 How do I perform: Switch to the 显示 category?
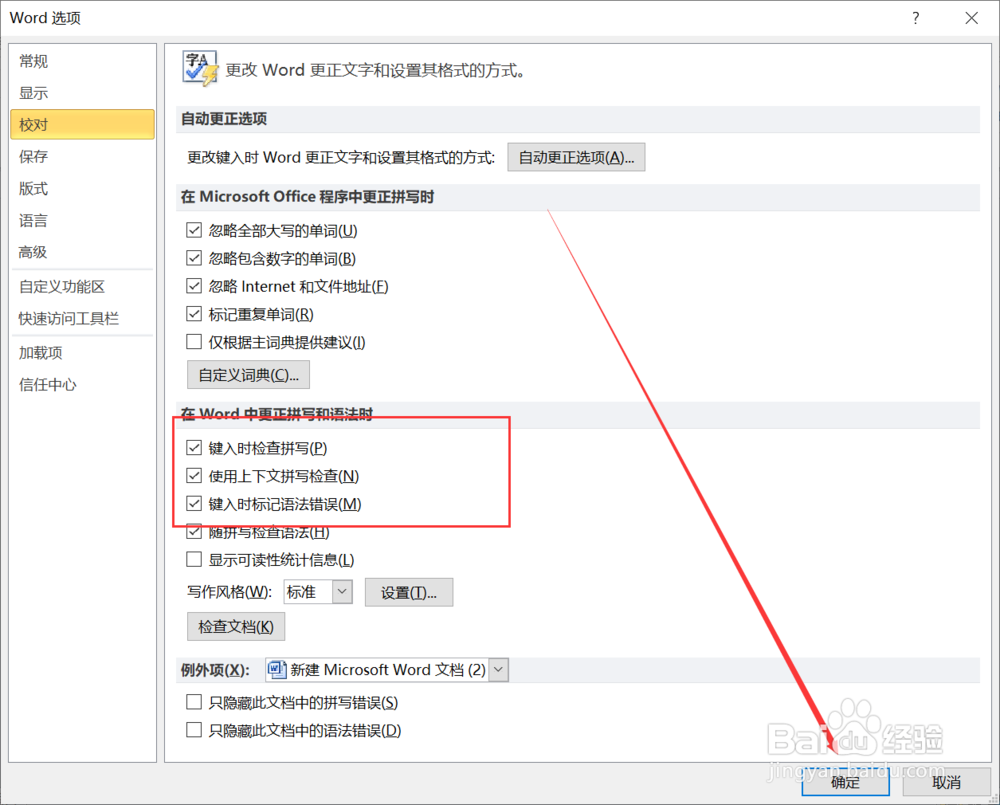[x=82, y=93]
